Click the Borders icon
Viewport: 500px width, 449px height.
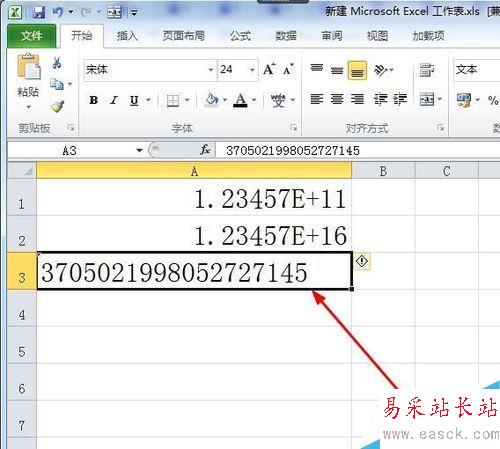pos(173,100)
